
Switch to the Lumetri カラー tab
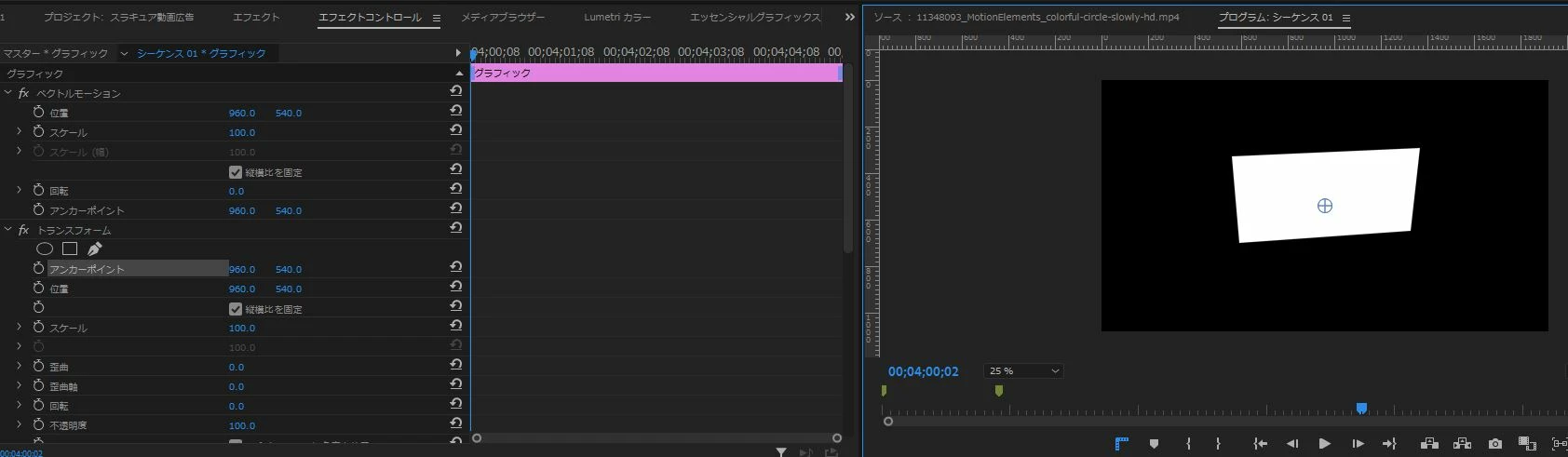(617, 17)
